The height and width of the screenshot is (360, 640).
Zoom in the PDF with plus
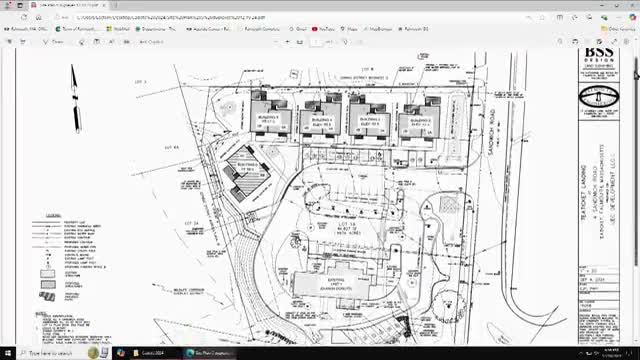[x=287, y=42]
